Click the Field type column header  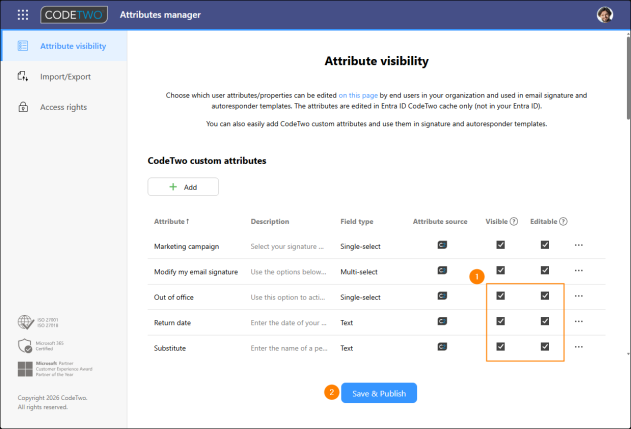pyautogui.click(x=357, y=221)
